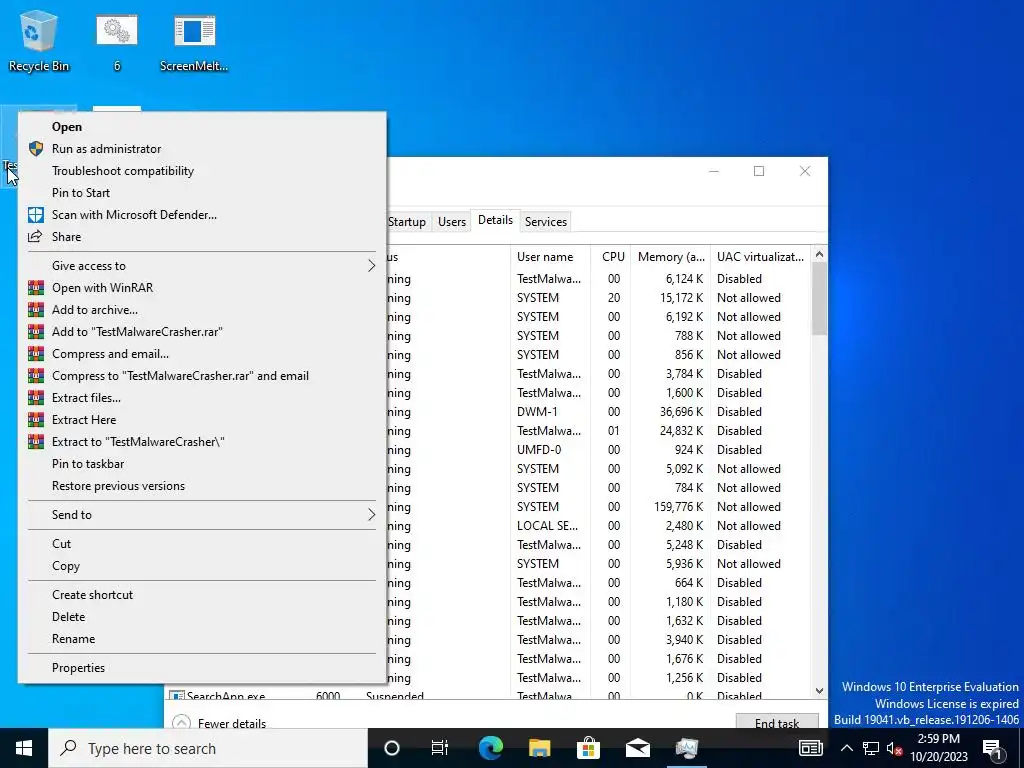Viewport: 1024px width, 768px height.
Task: Select Cut in context menu
Action: click(202, 544)
